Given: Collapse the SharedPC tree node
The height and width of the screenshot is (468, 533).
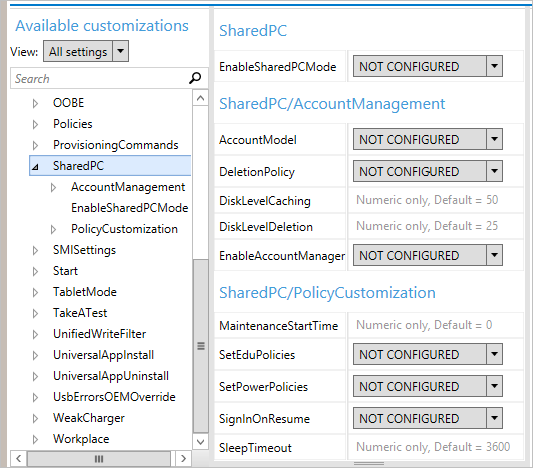Looking at the screenshot, I should coord(35,166).
